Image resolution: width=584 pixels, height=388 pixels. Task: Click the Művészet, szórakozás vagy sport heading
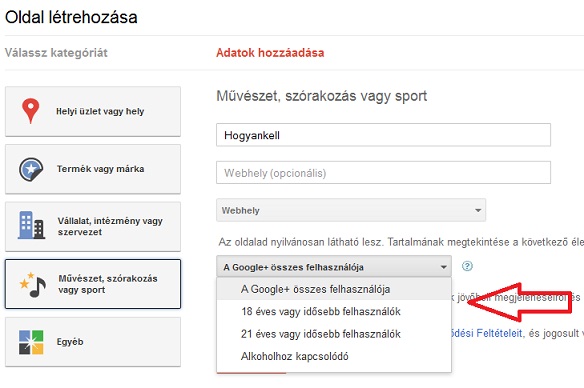(x=321, y=96)
